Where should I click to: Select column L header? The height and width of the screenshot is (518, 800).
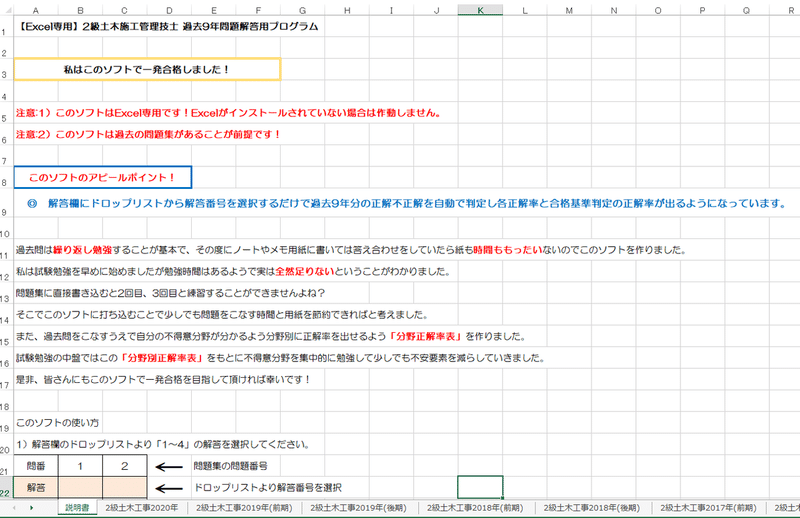pyautogui.click(x=524, y=10)
